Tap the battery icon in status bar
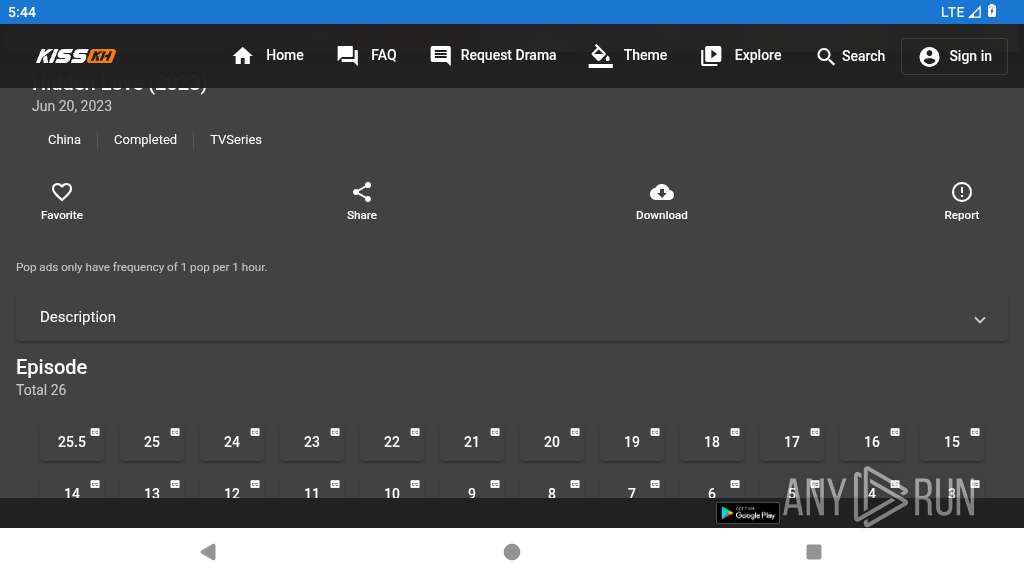Image resolution: width=1024 pixels, height=576 pixels. click(991, 11)
